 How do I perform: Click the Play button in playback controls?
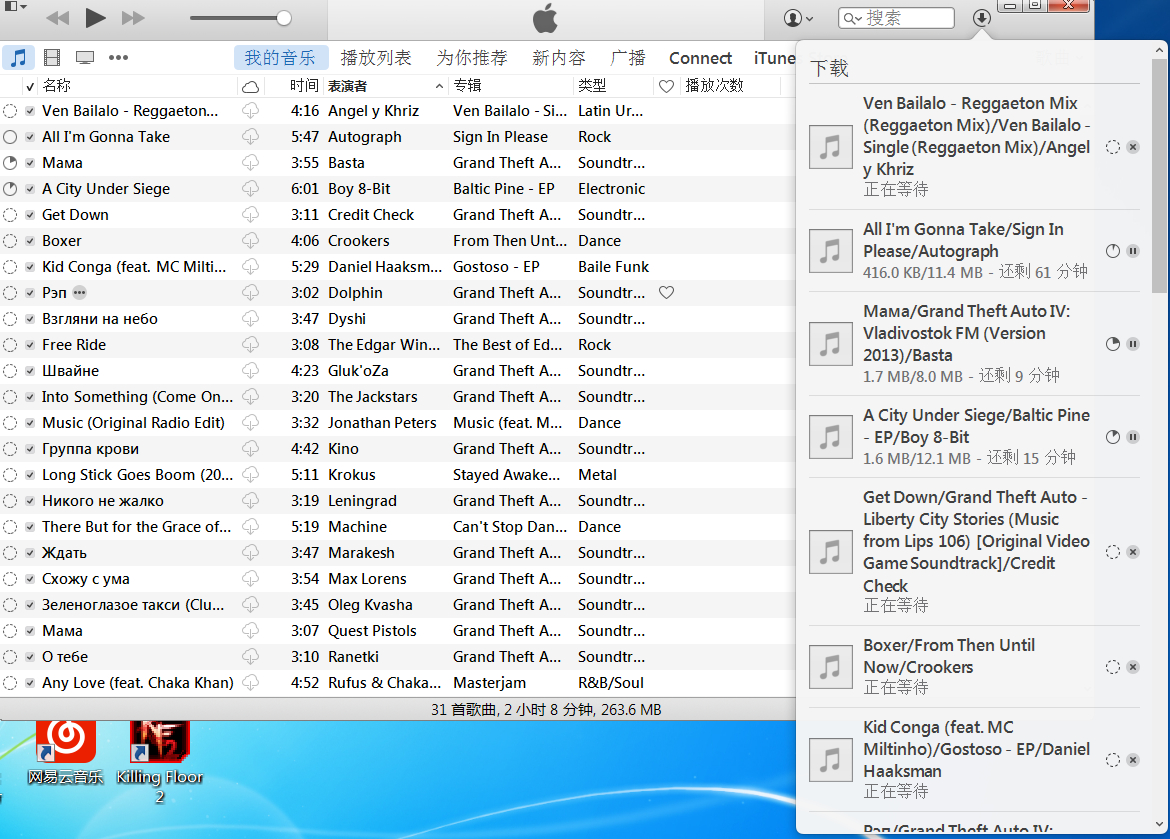(x=95, y=17)
